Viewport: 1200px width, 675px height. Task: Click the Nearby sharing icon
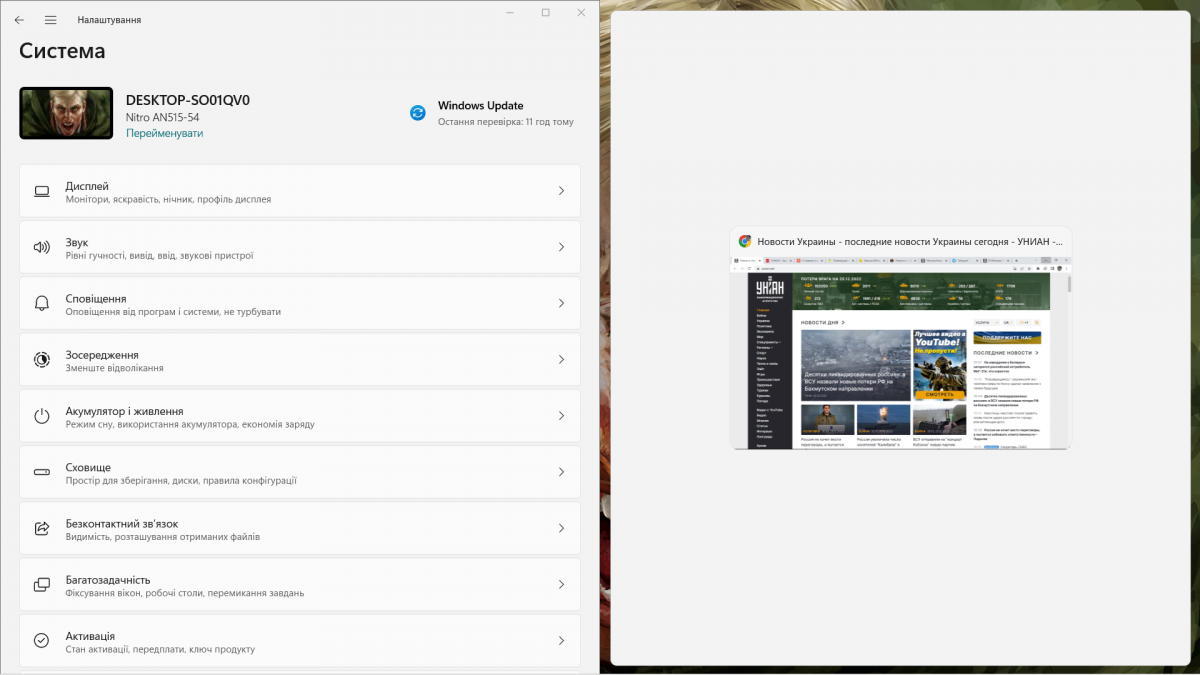point(42,528)
